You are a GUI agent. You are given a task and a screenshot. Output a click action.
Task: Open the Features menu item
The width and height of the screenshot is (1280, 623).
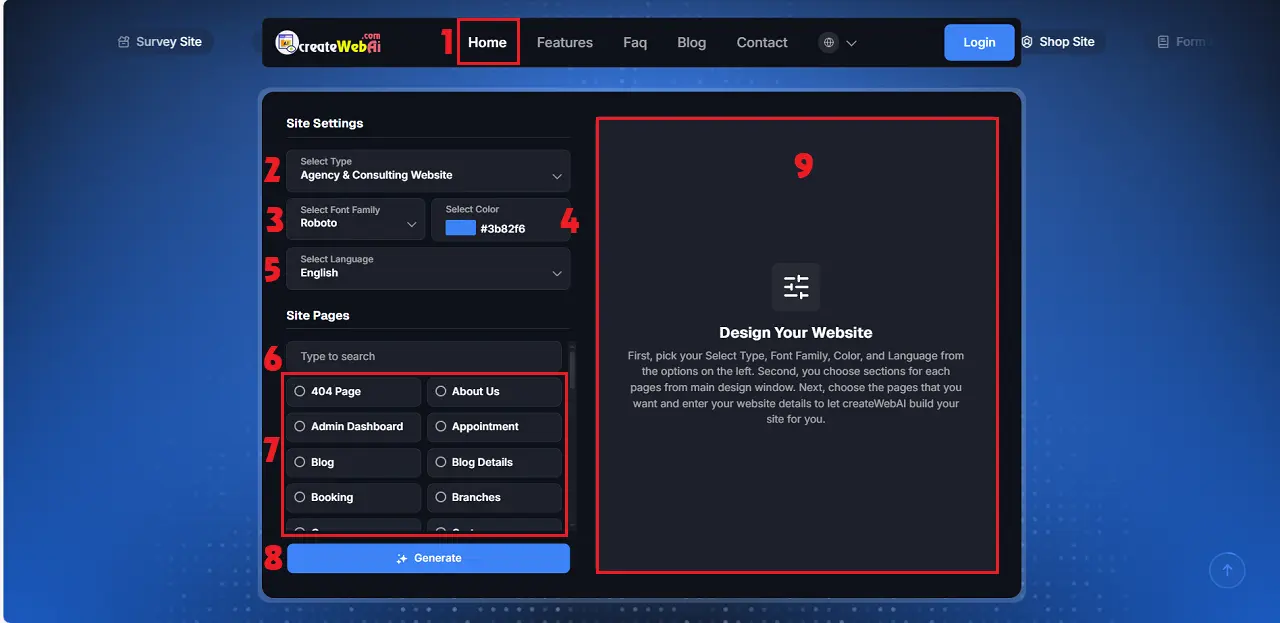(x=564, y=42)
